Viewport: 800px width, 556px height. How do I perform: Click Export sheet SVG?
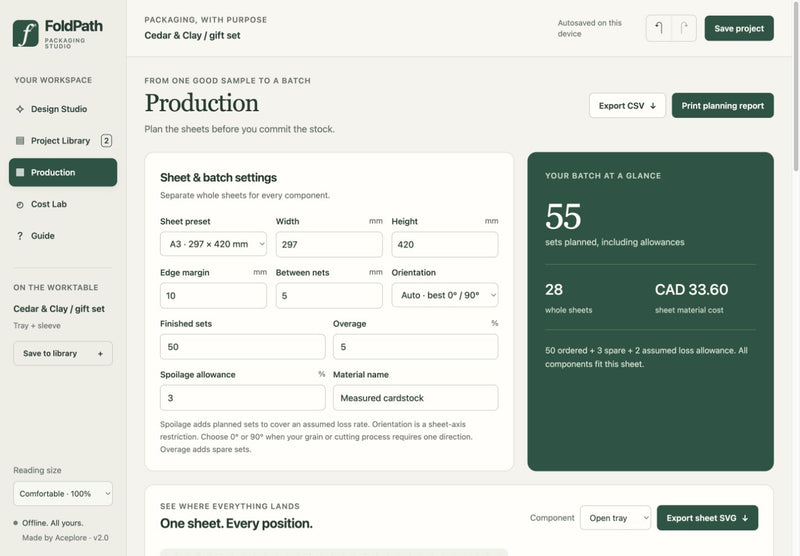point(707,518)
